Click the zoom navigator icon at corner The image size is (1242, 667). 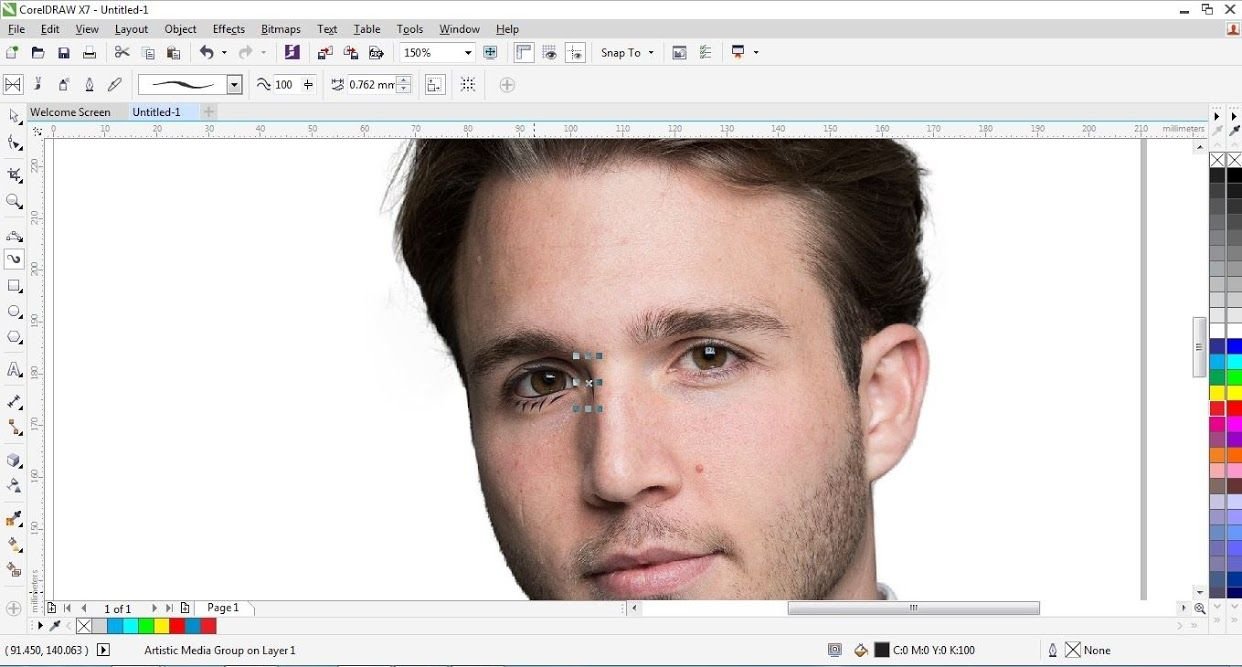point(1199,608)
